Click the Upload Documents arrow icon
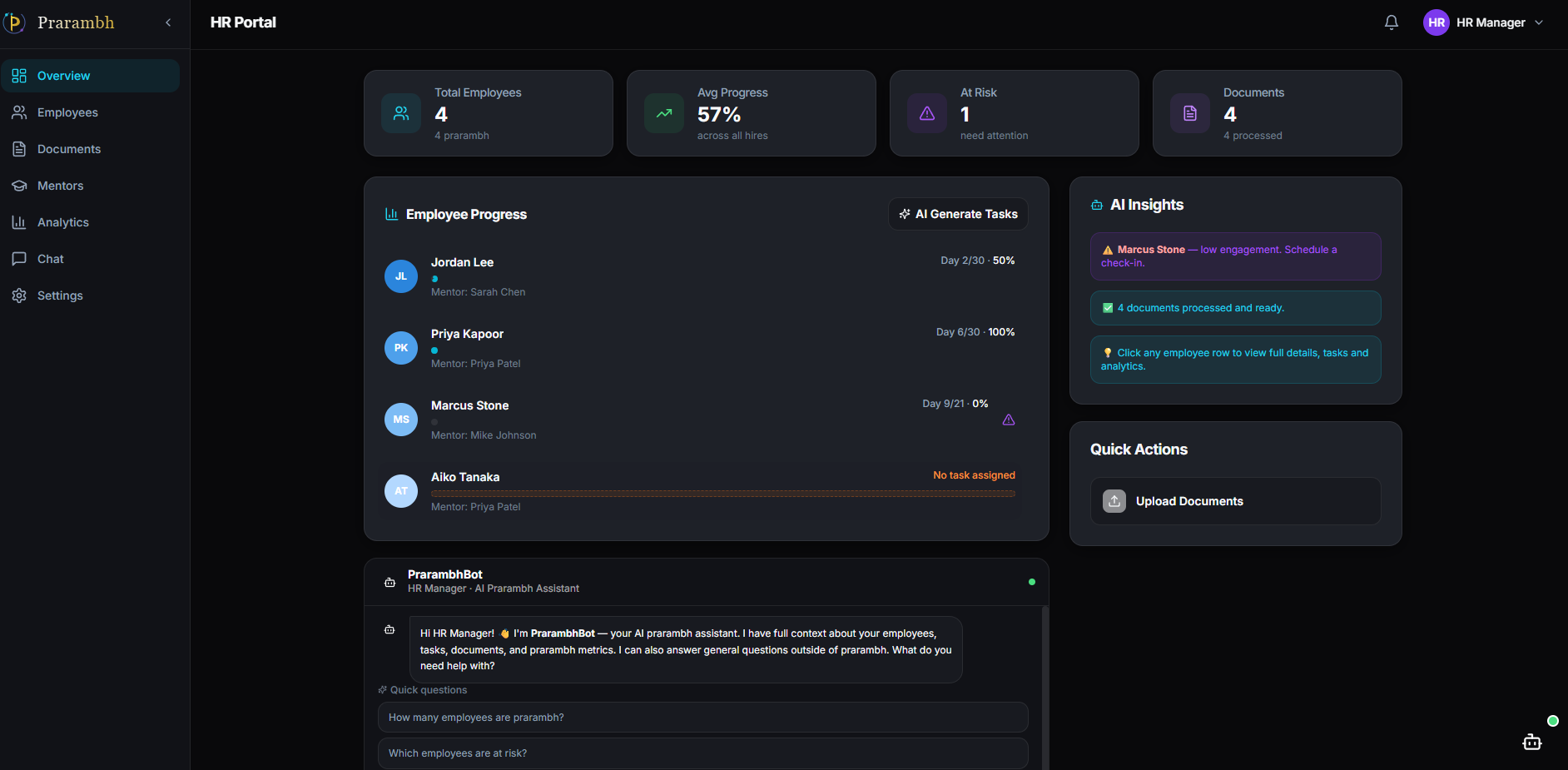This screenshot has height=770, width=1568. [x=1114, y=501]
